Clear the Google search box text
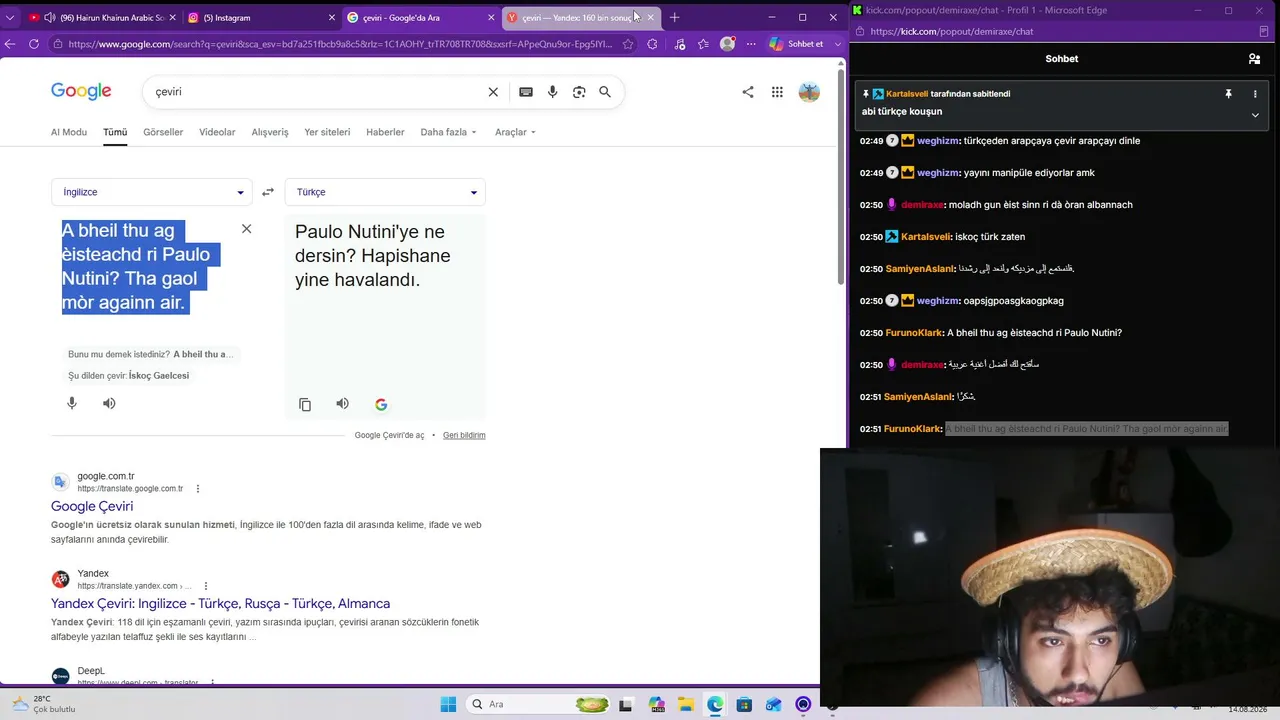The image size is (1280, 720). (x=493, y=92)
